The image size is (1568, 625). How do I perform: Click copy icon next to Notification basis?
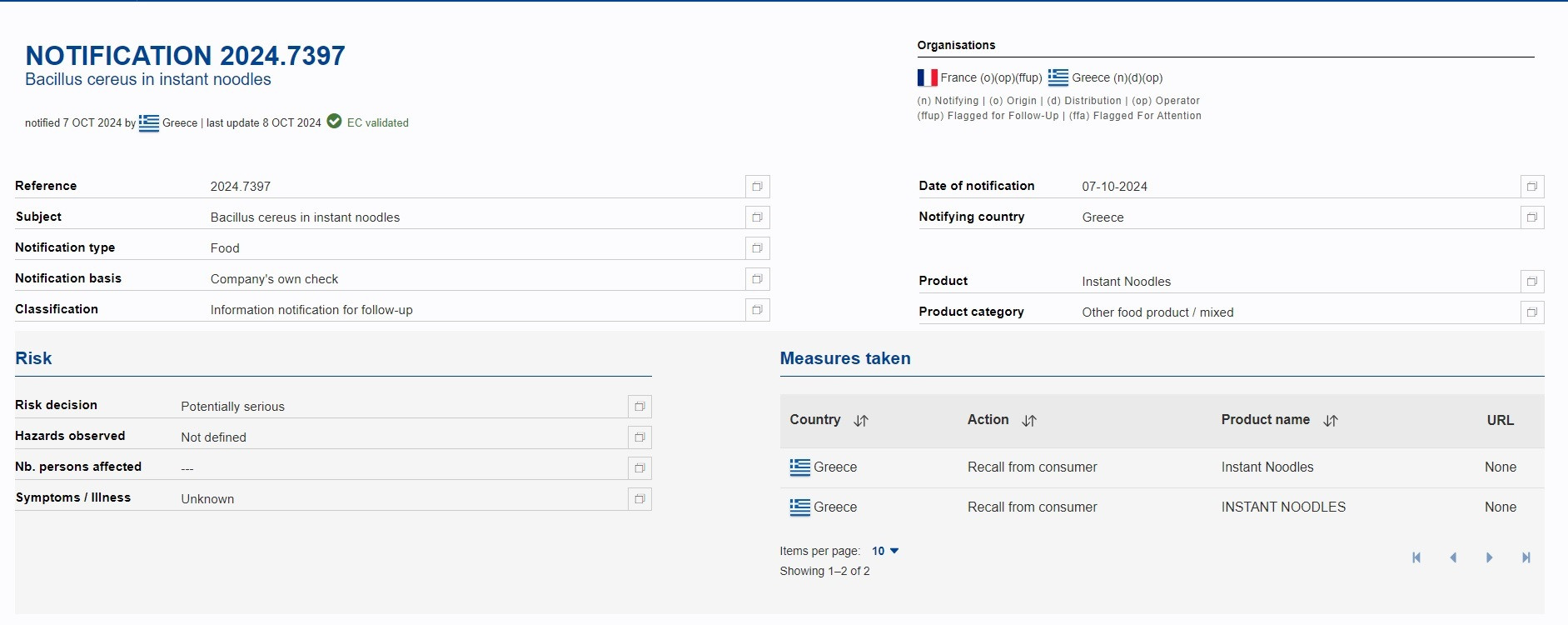757,279
